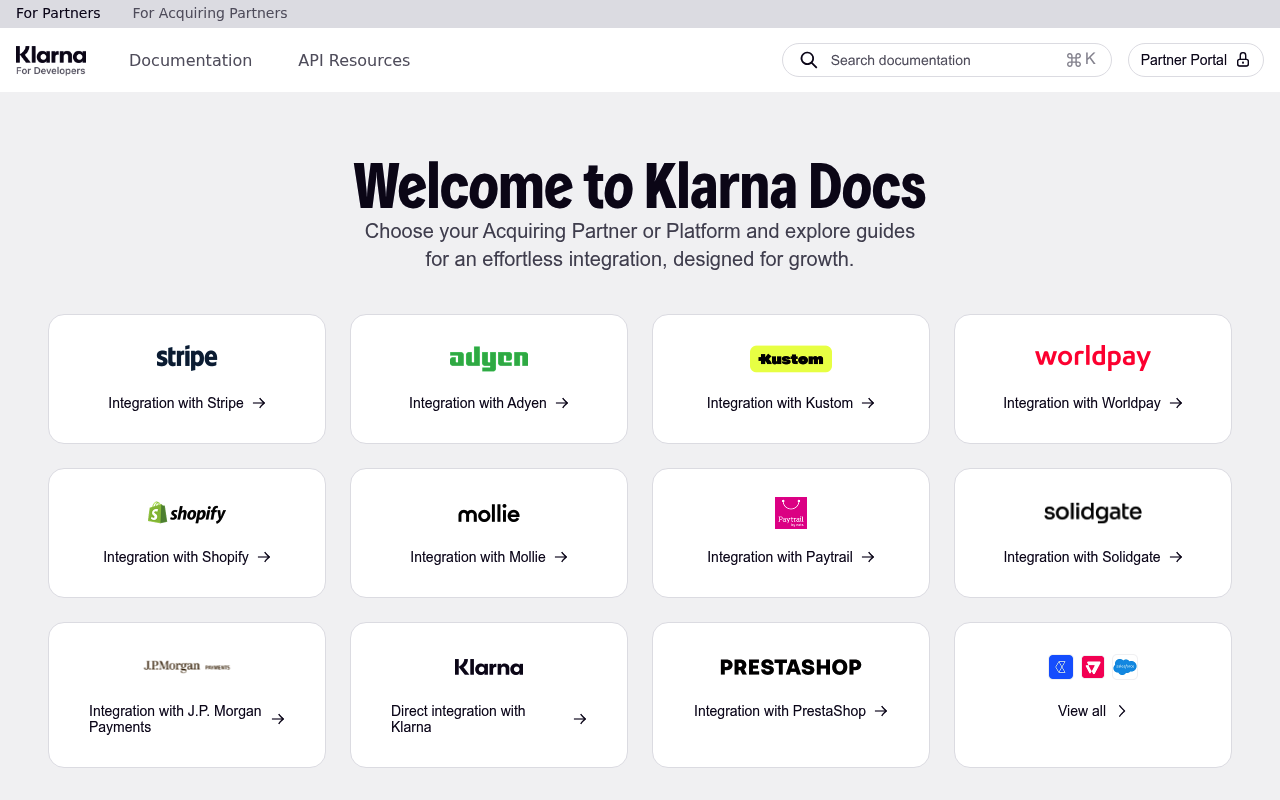Open the Integration with Worldpay link
1280x800 pixels.
point(1093,403)
